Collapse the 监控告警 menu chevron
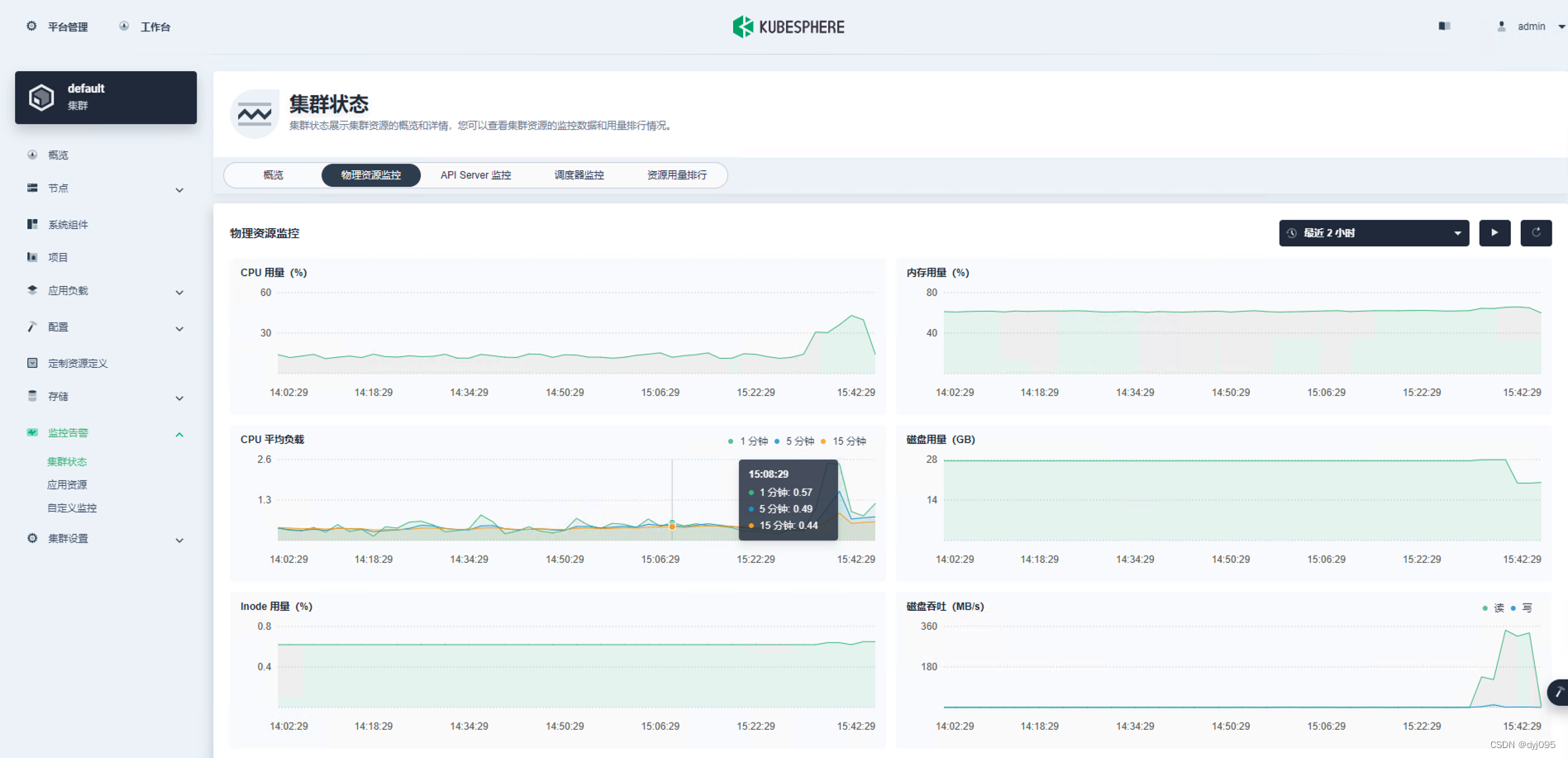 (179, 435)
